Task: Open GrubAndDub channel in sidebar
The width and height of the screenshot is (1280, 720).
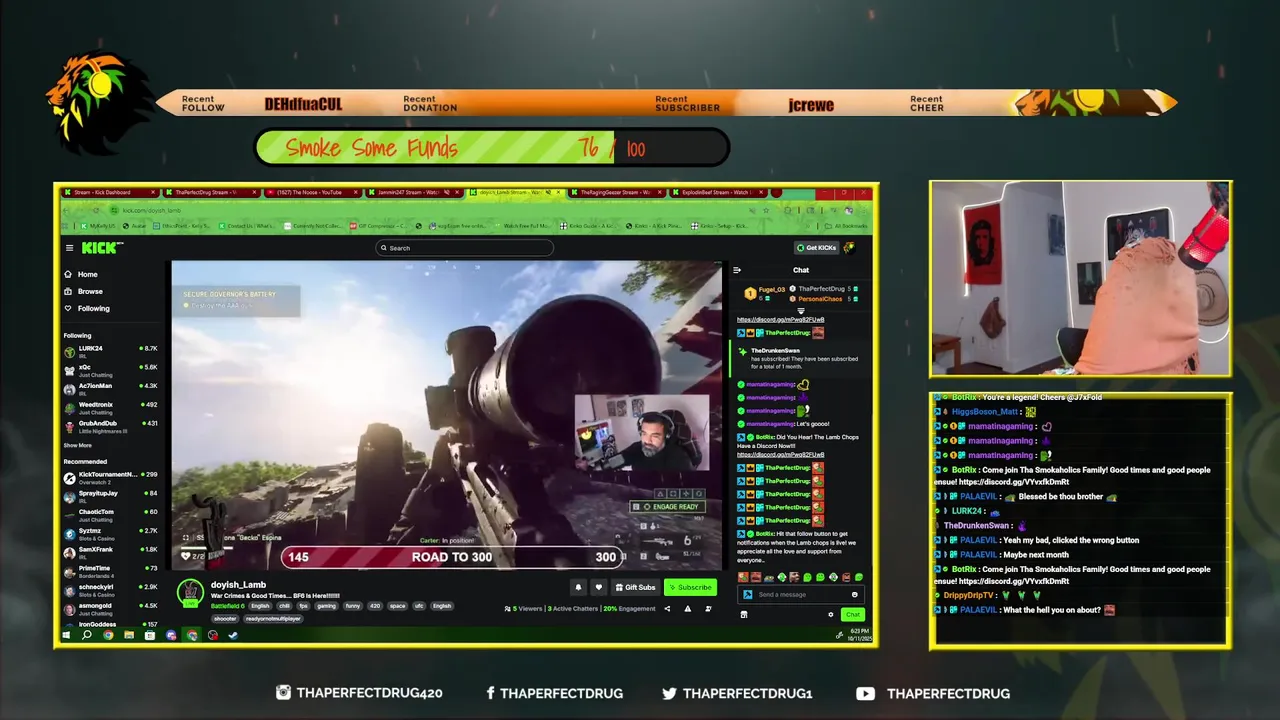Action: click(x=110, y=426)
